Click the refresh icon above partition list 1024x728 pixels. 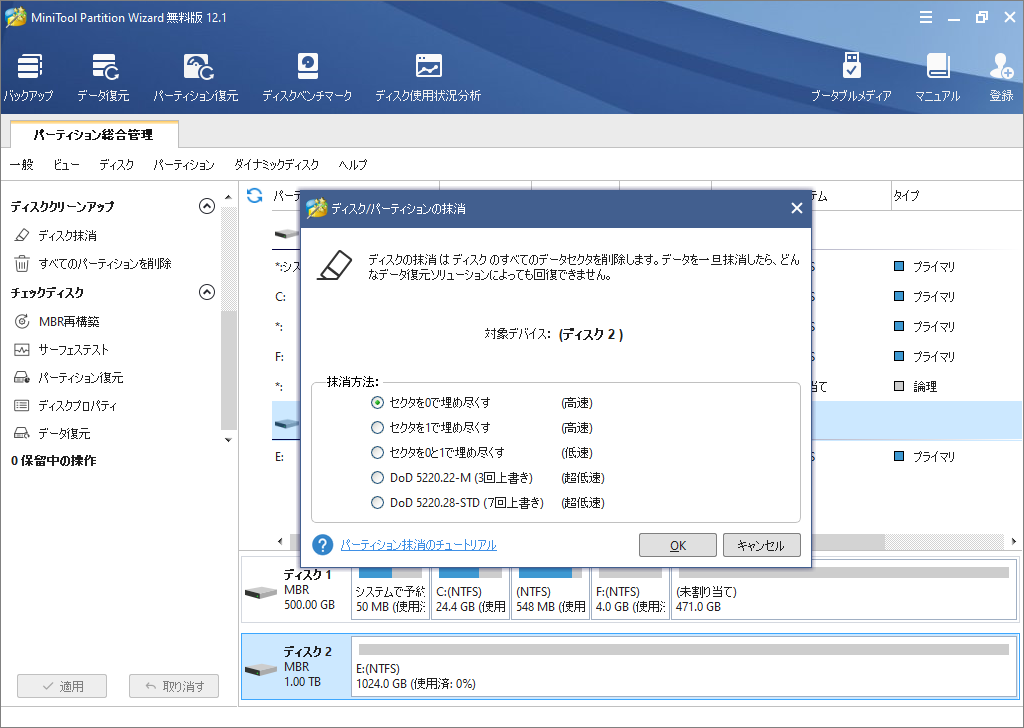[x=255, y=195]
